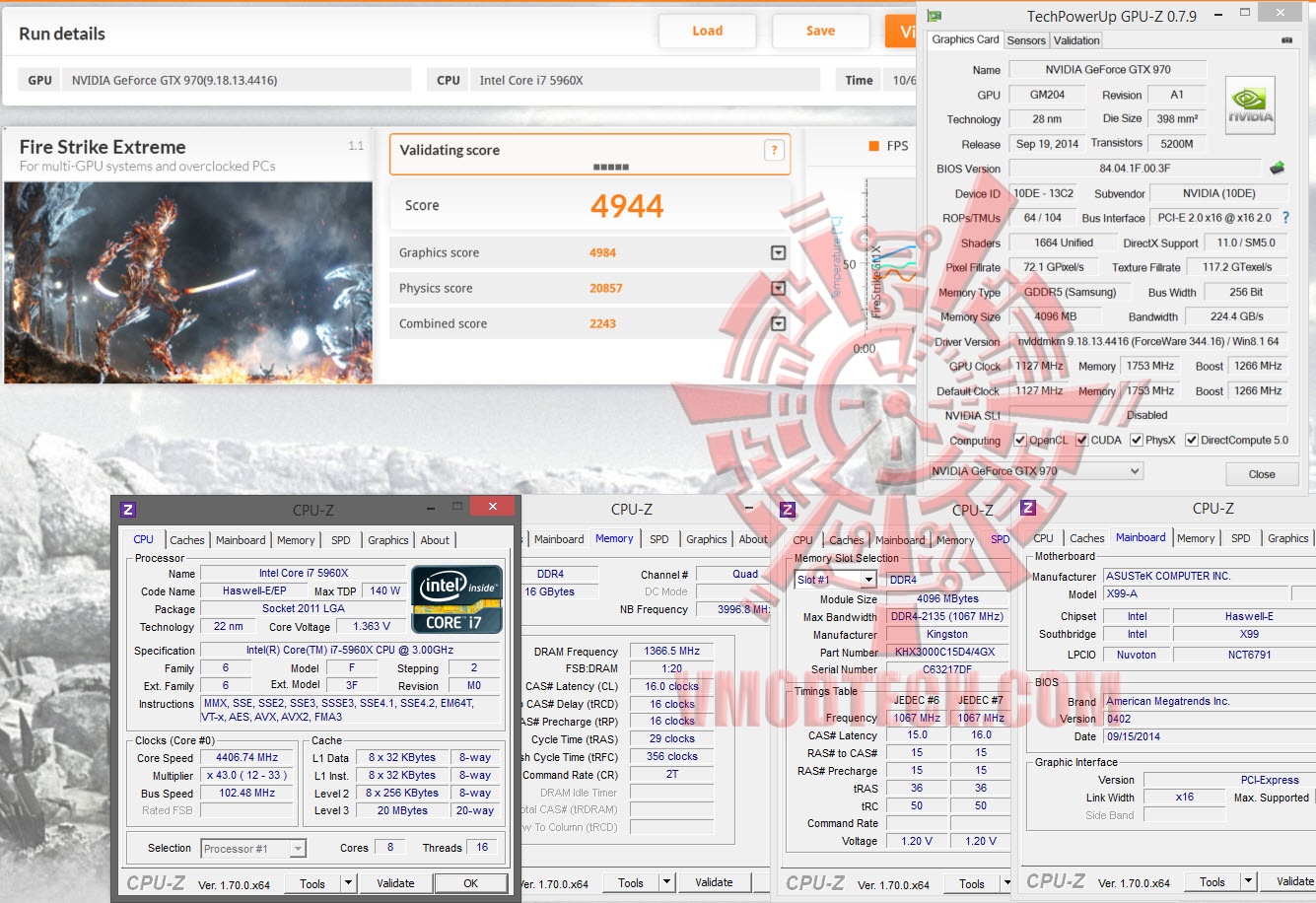Click the Core Speed value 4406.74 MHz
This screenshot has width=1316, height=903.
click(x=246, y=757)
